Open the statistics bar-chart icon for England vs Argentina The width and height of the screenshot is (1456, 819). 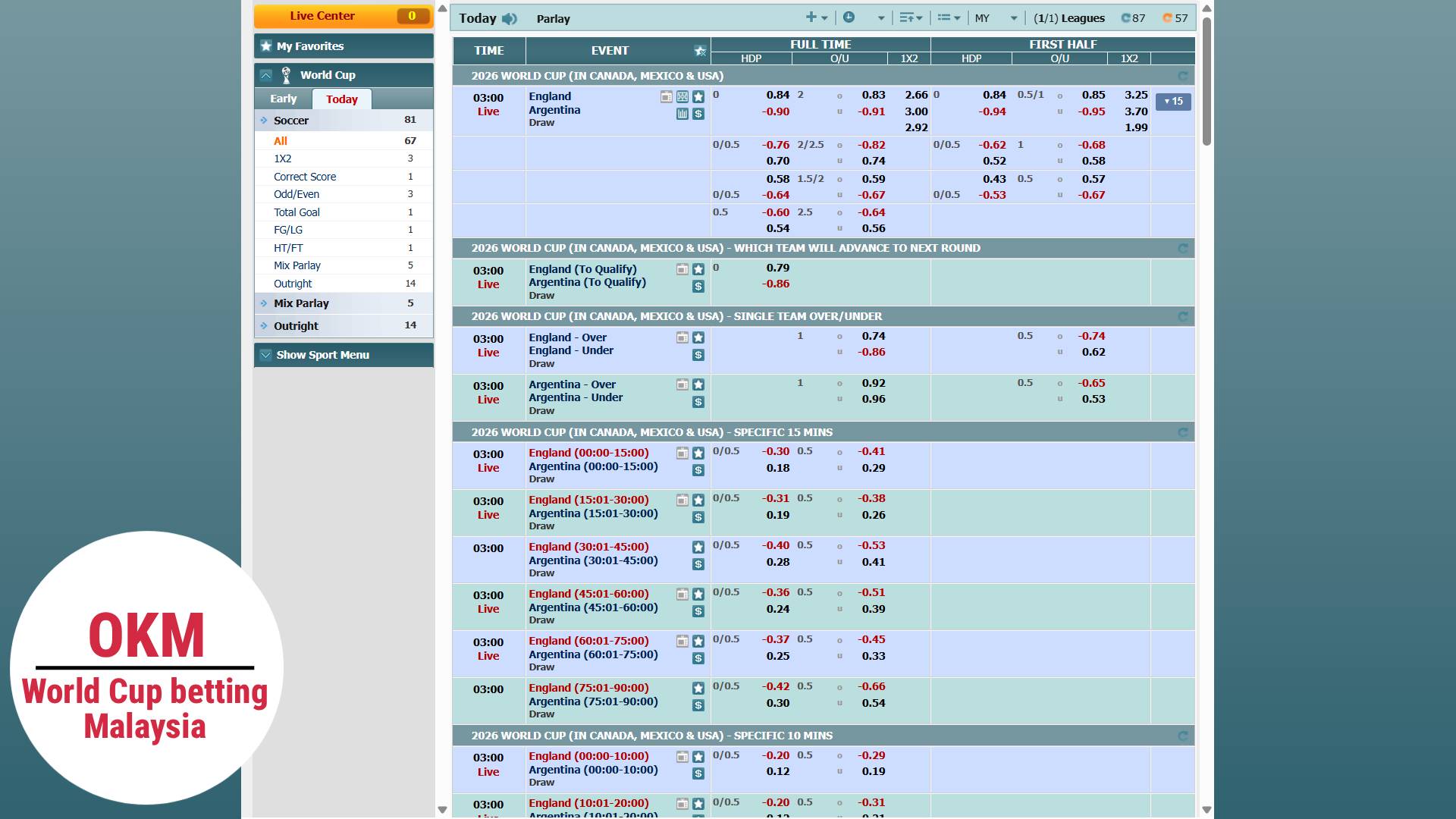click(x=682, y=114)
